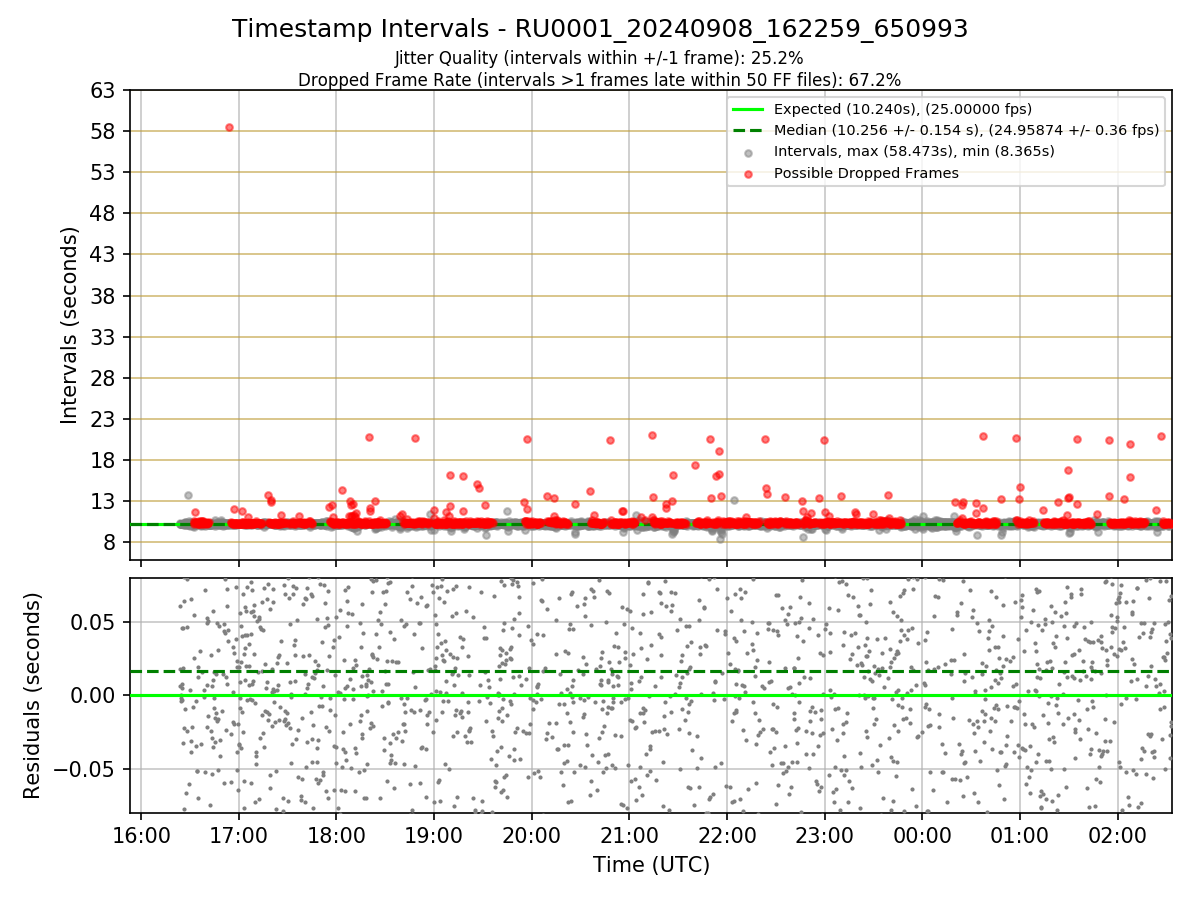Click the 01:00 x-axis tick label
The width and height of the screenshot is (1200, 900).
coord(1020,835)
